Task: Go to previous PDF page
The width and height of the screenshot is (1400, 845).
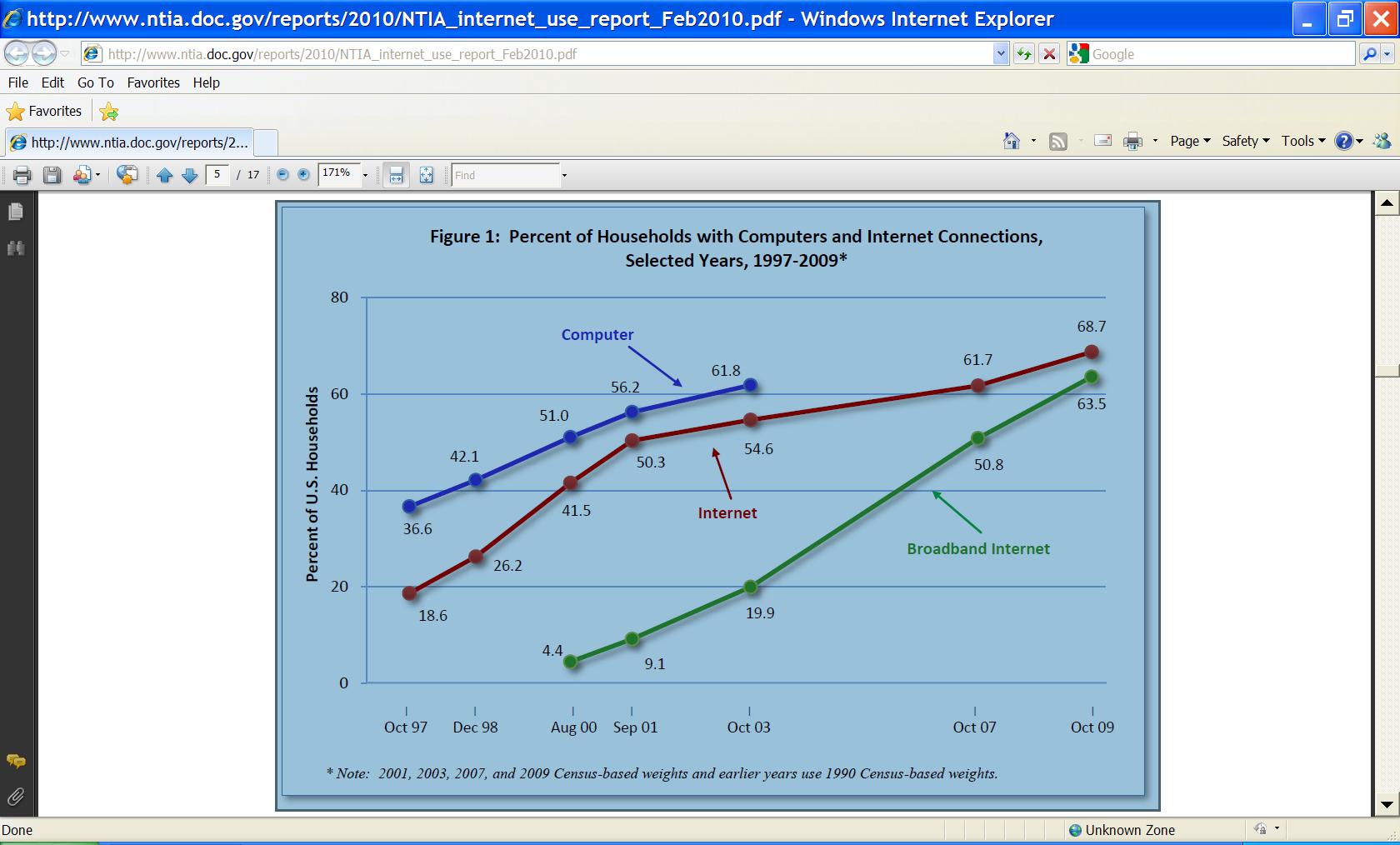Action: coord(165,175)
